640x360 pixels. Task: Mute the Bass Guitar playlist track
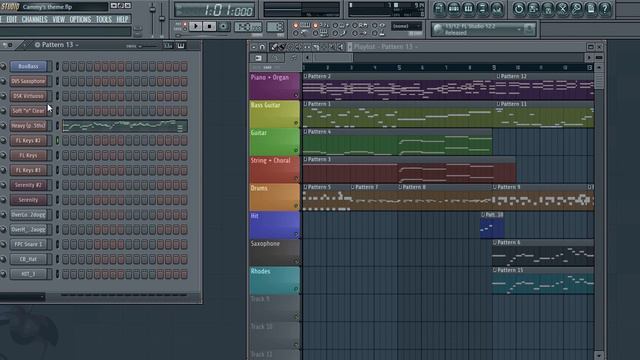(296, 123)
